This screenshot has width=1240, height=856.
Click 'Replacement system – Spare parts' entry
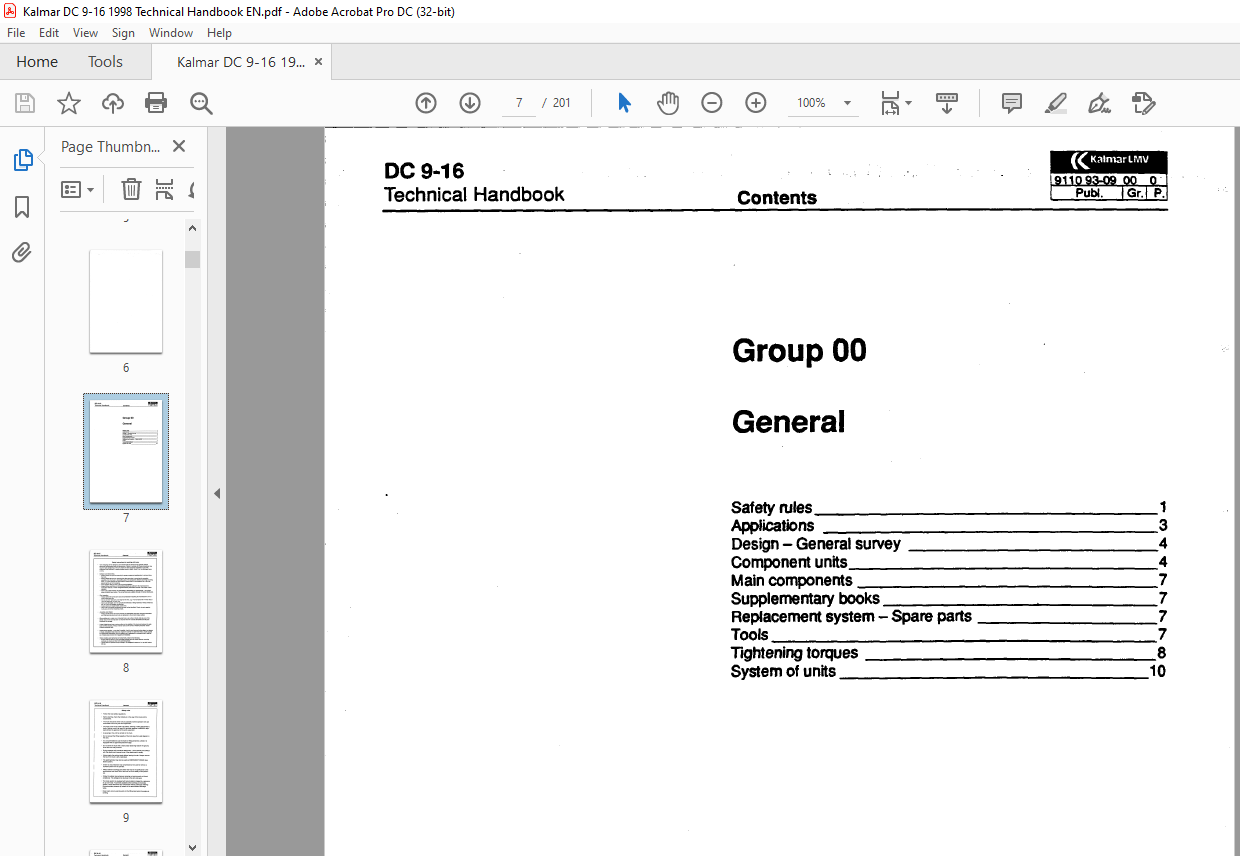[x=851, y=616]
